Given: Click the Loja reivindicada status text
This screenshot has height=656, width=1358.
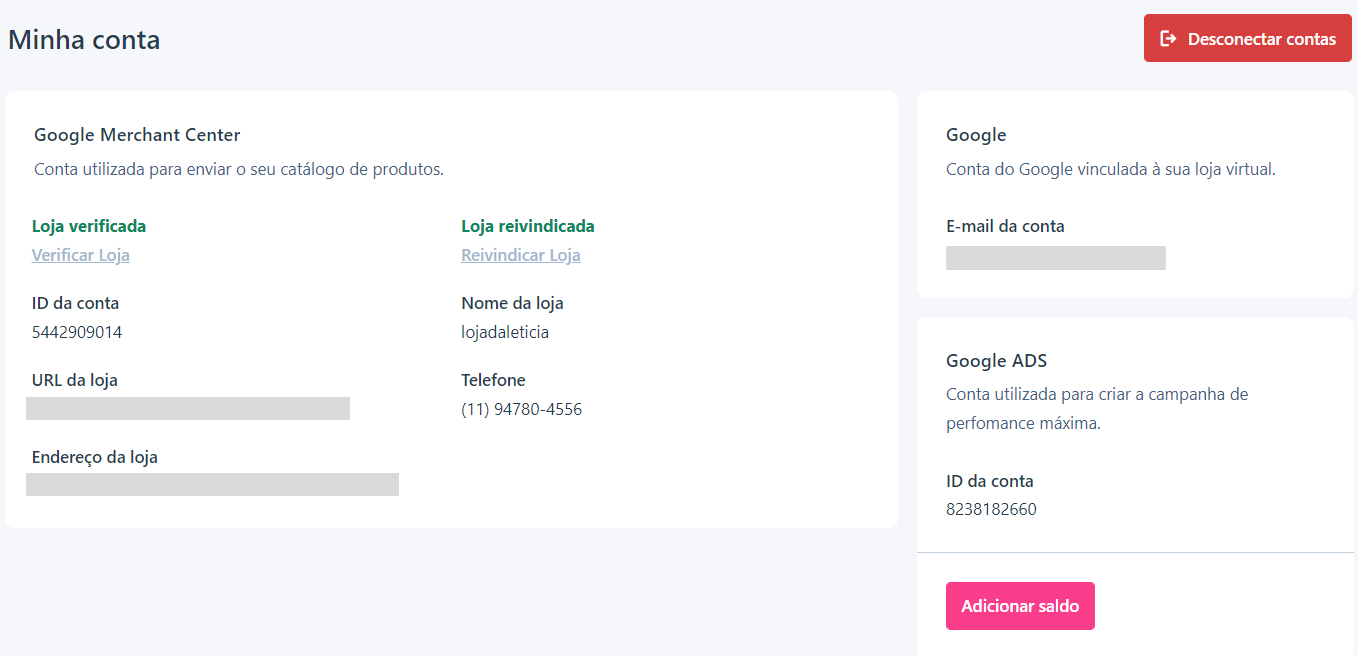Looking at the screenshot, I should coord(528,226).
